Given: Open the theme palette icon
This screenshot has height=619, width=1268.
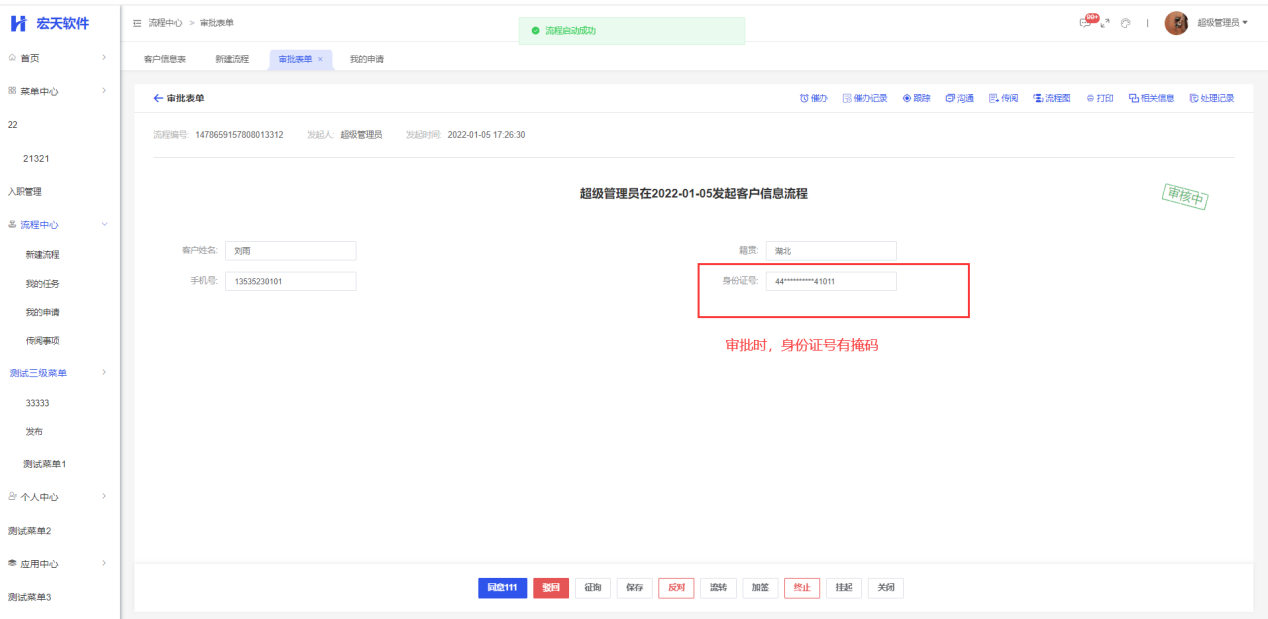Looking at the screenshot, I should click(1125, 23).
